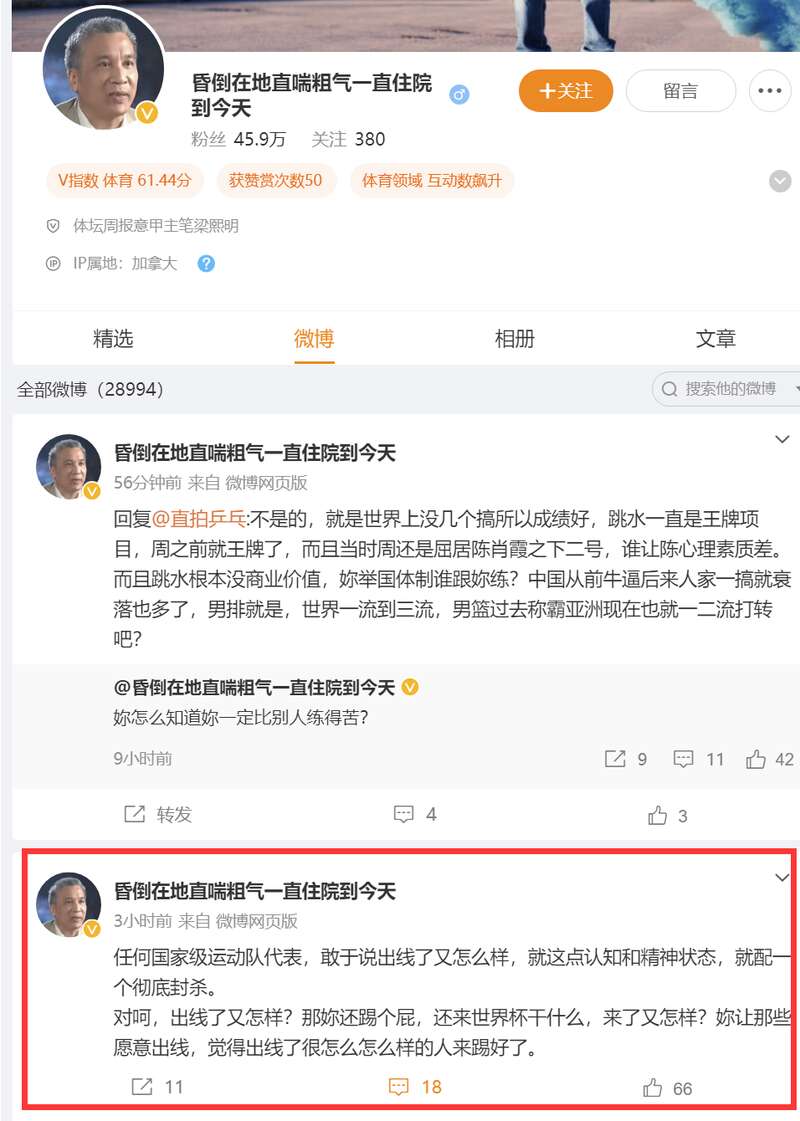
Task: Click the blue question mark beside IP属地
Action: [206, 264]
